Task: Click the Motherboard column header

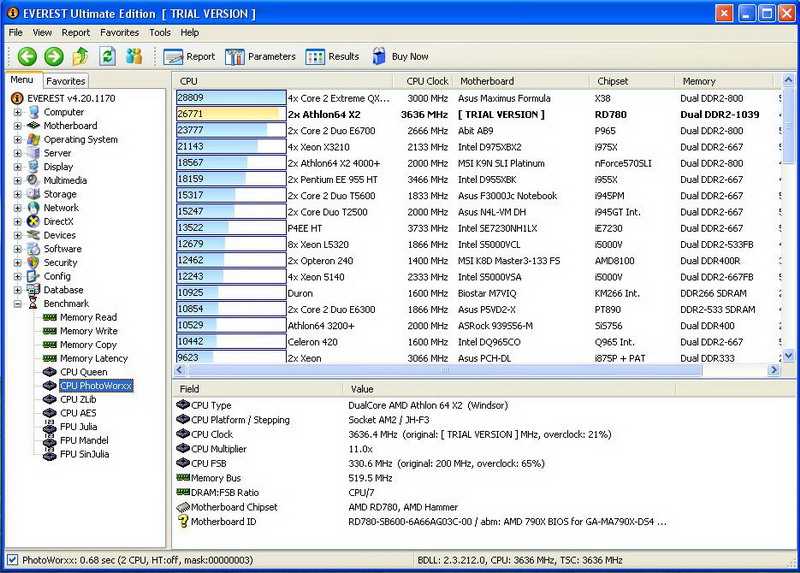Action: click(487, 81)
